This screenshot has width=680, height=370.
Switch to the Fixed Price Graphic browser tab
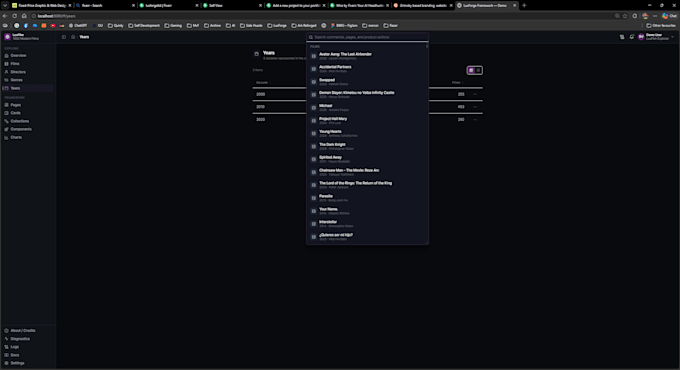(41, 6)
